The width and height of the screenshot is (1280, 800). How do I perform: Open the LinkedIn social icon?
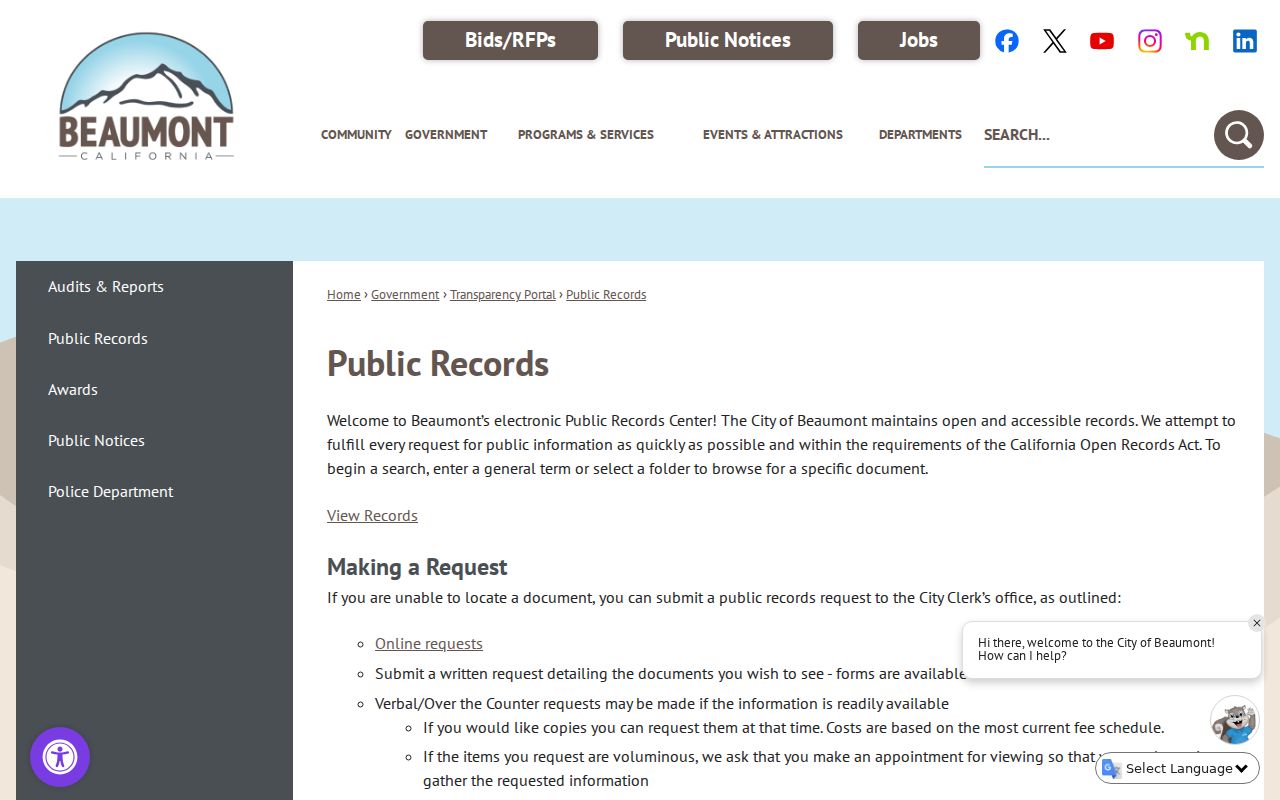(x=1245, y=41)
